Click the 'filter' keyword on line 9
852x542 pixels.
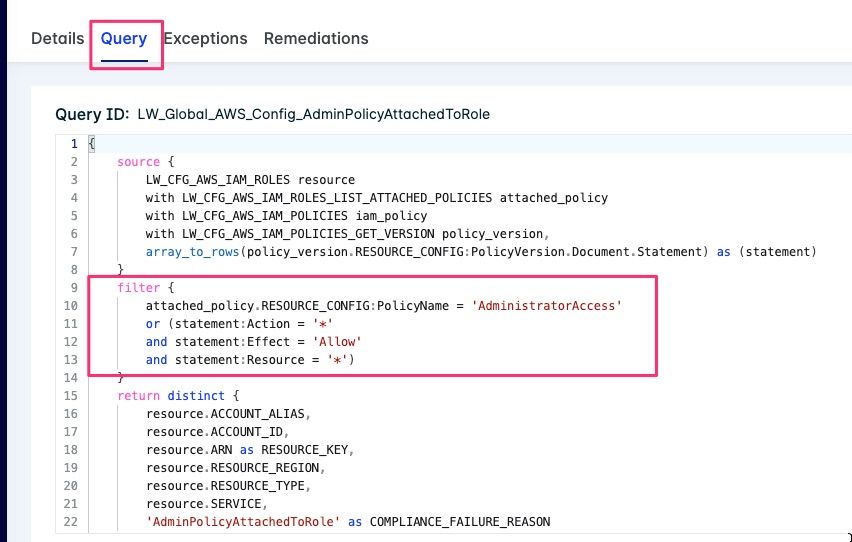(135, 287)
